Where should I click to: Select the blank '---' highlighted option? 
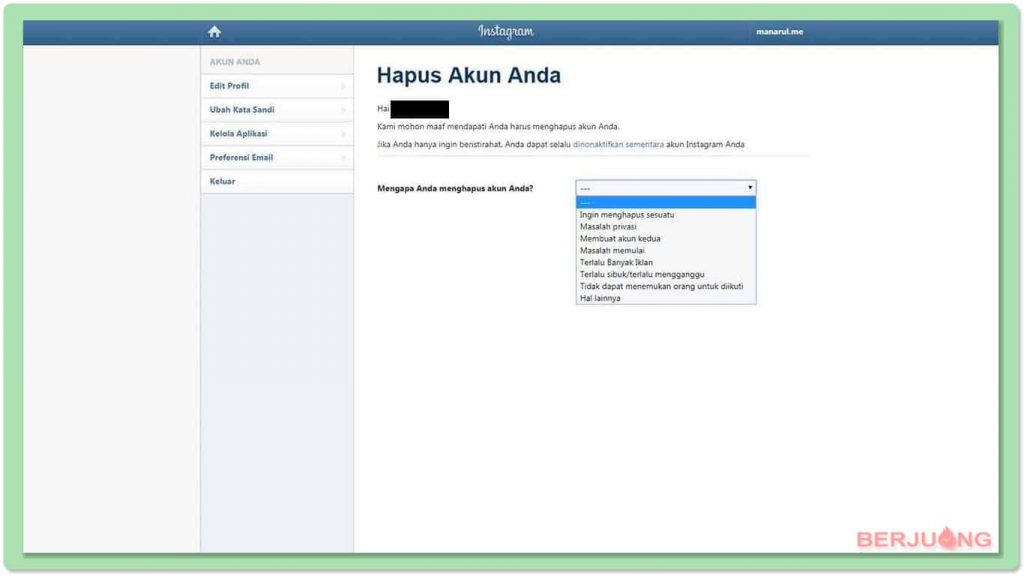pyautogui.click(x=665, y=202)
